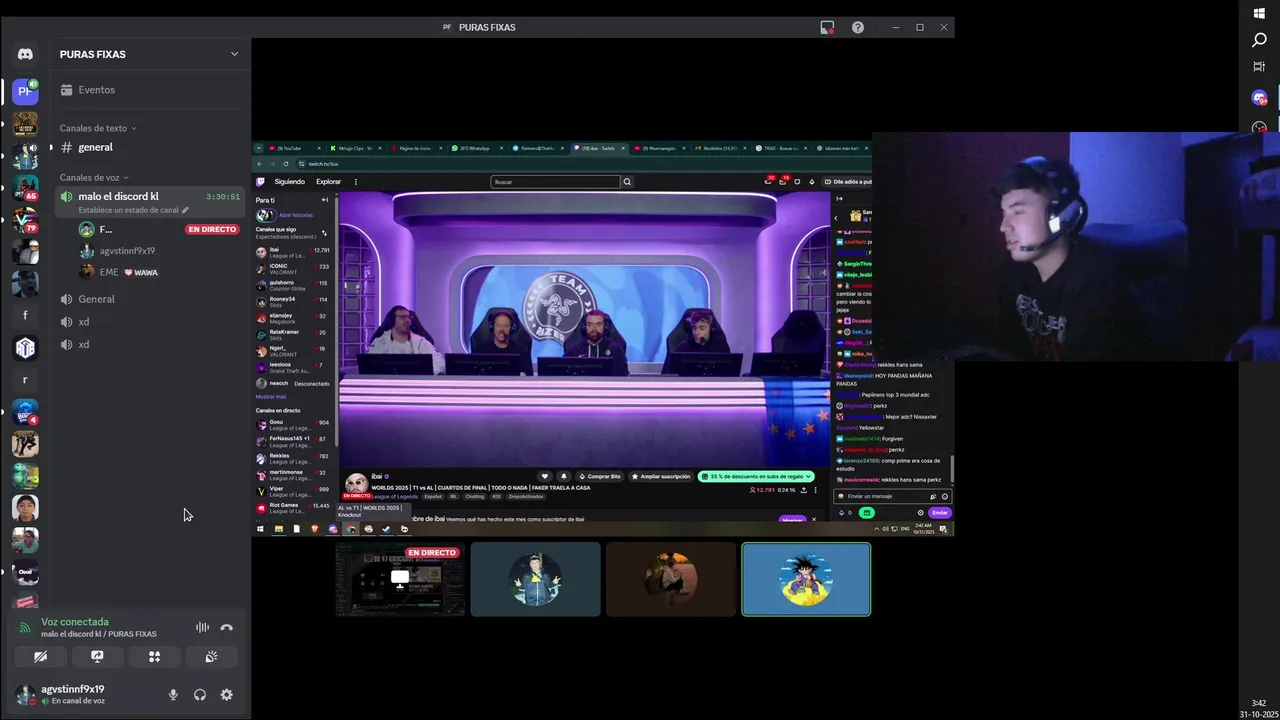This screenshot has height=720, width=1280.
Task: Open the white cube logo server
Action: [x=25, y=347]
